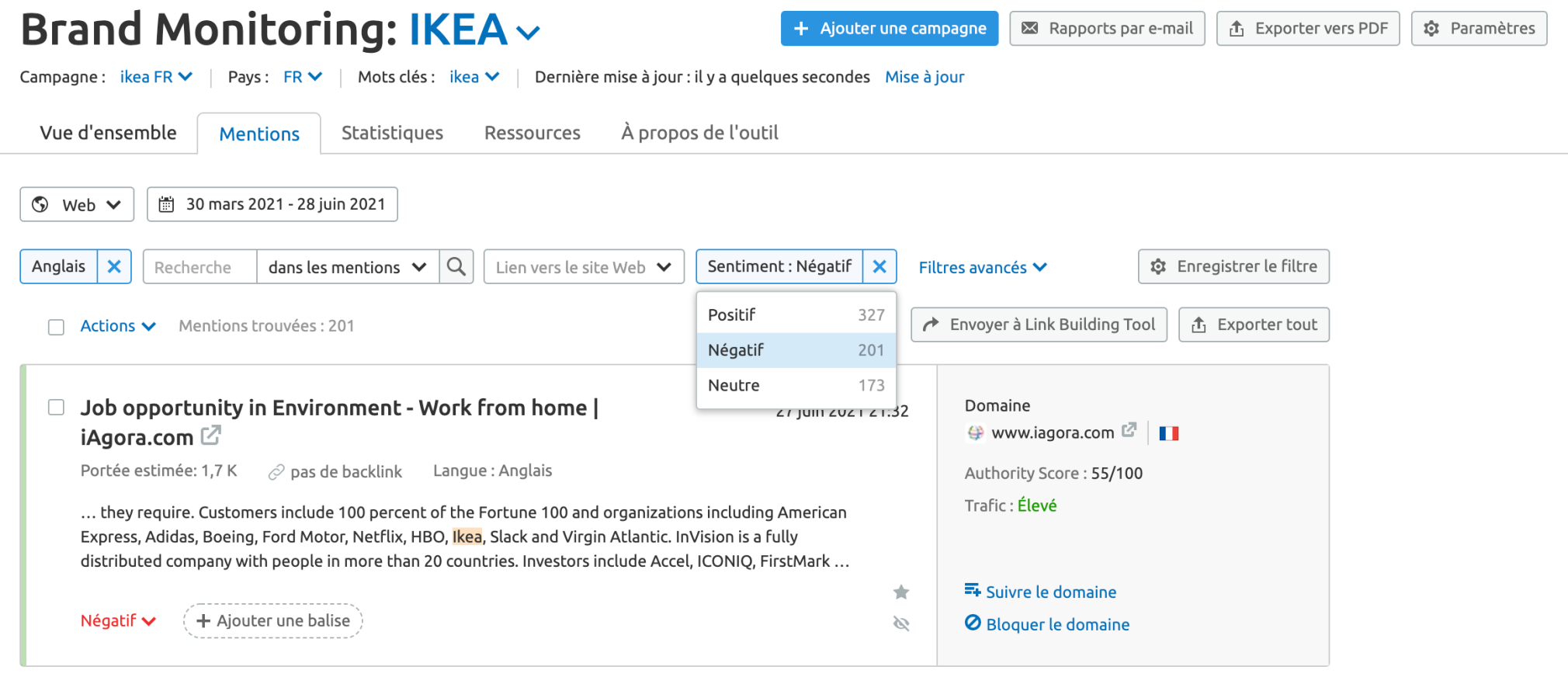Screen dimensions: 1568x677
Task: Switch to the Statistiques tab
Action: 392,133
